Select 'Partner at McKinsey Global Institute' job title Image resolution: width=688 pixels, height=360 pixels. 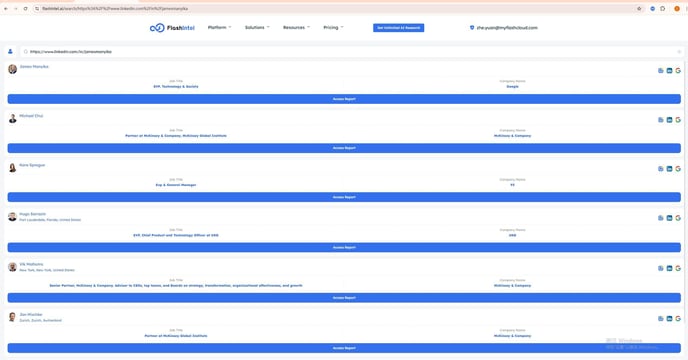176,336
